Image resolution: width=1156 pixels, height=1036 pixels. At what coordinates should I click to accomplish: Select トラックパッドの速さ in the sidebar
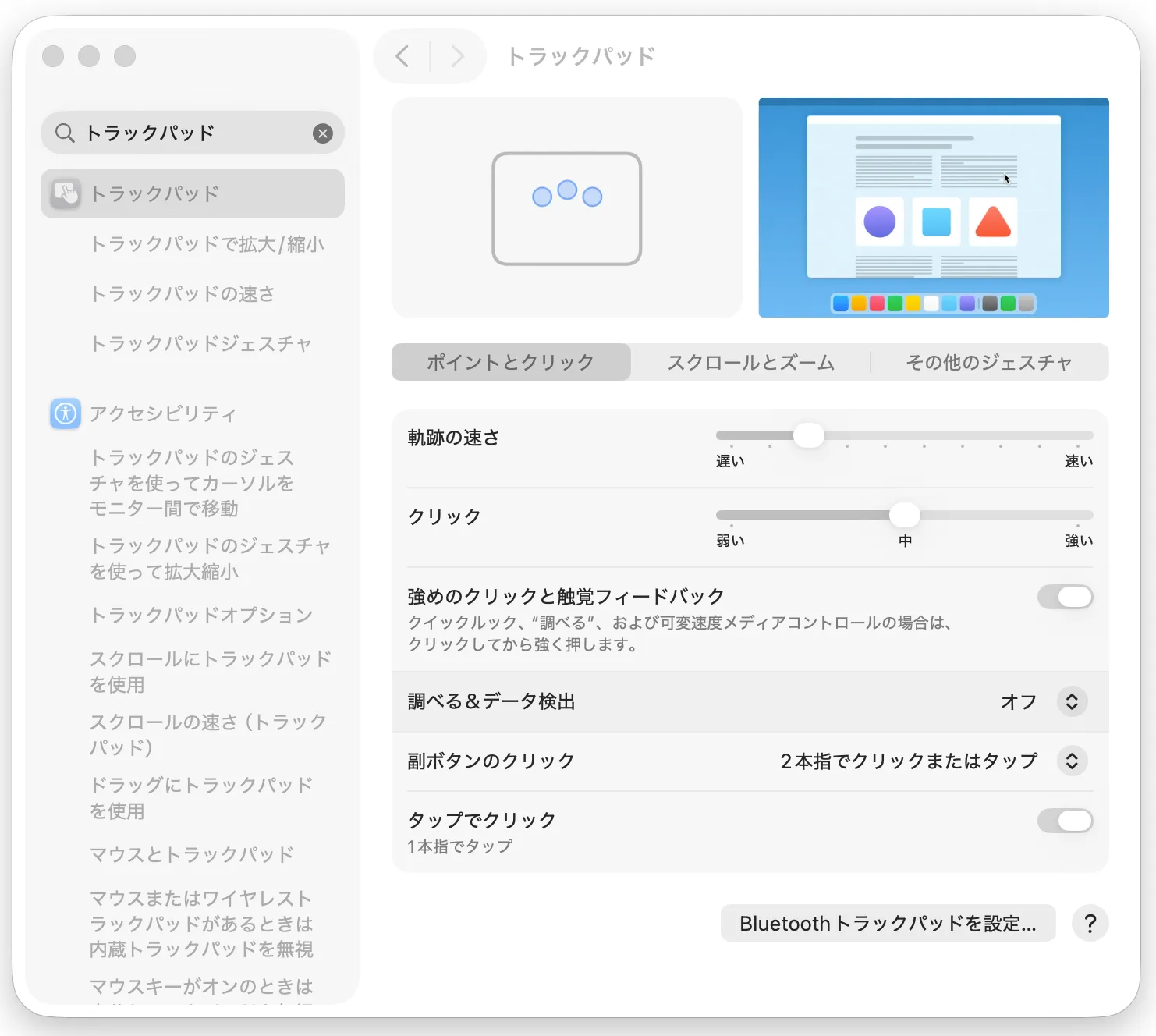tap(183, 294)
